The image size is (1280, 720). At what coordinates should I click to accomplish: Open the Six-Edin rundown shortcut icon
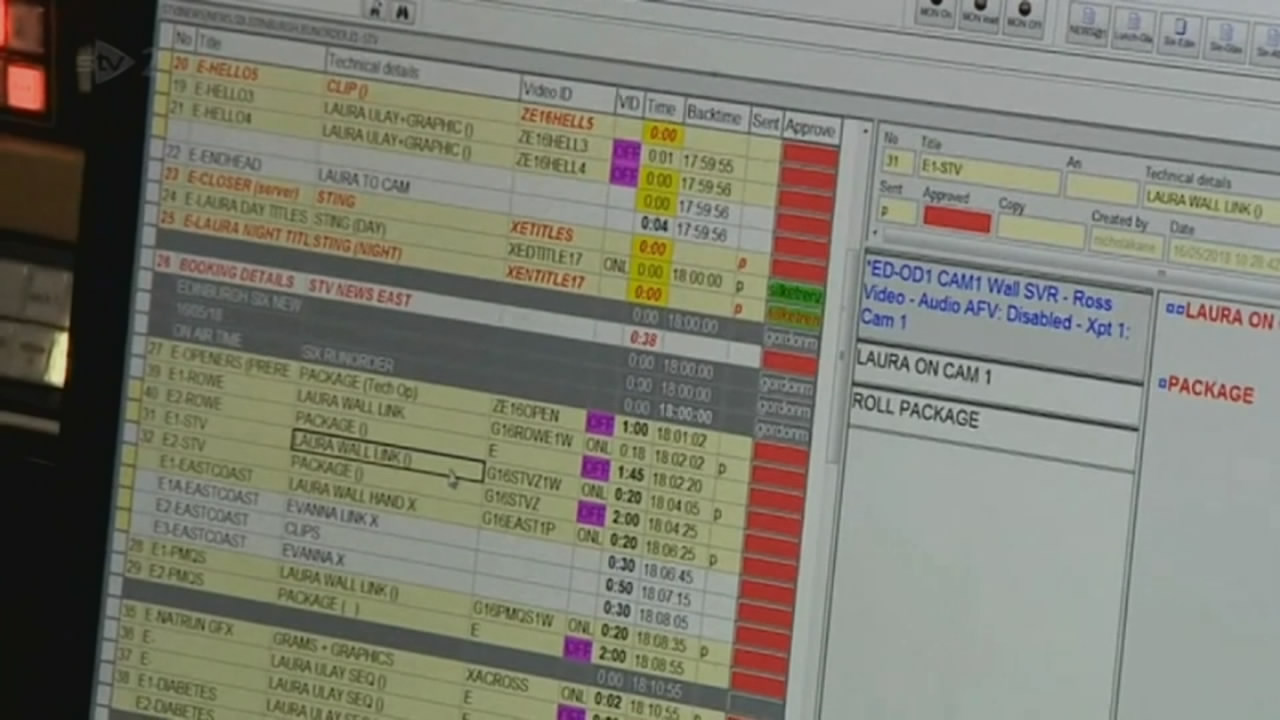pyautogui.click(x=1179, y=34)
